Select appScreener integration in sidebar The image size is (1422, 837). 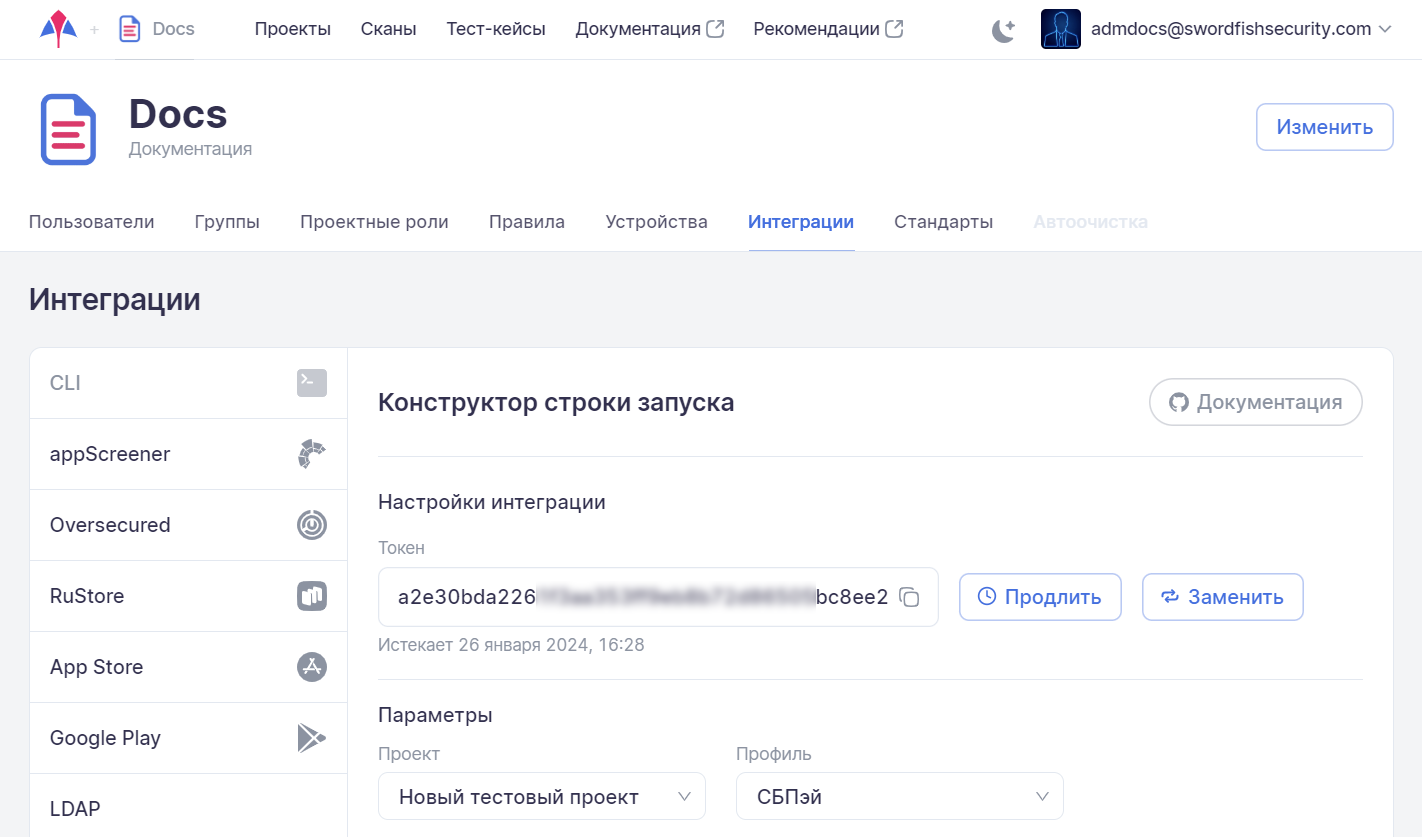pos(188,454)
